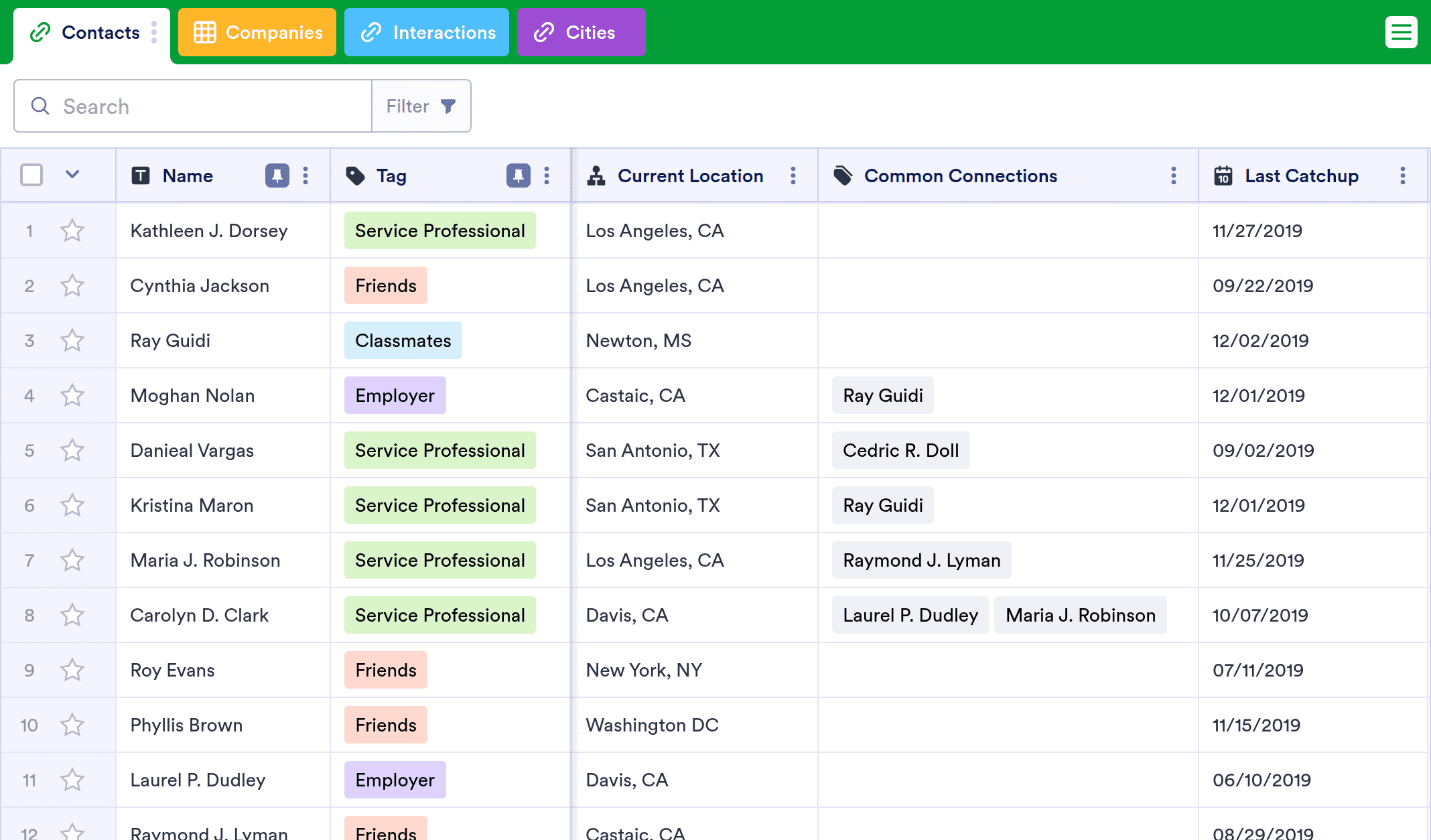
Task: Select the date cell '09/22/2019'
Action: click(1313, 285)
